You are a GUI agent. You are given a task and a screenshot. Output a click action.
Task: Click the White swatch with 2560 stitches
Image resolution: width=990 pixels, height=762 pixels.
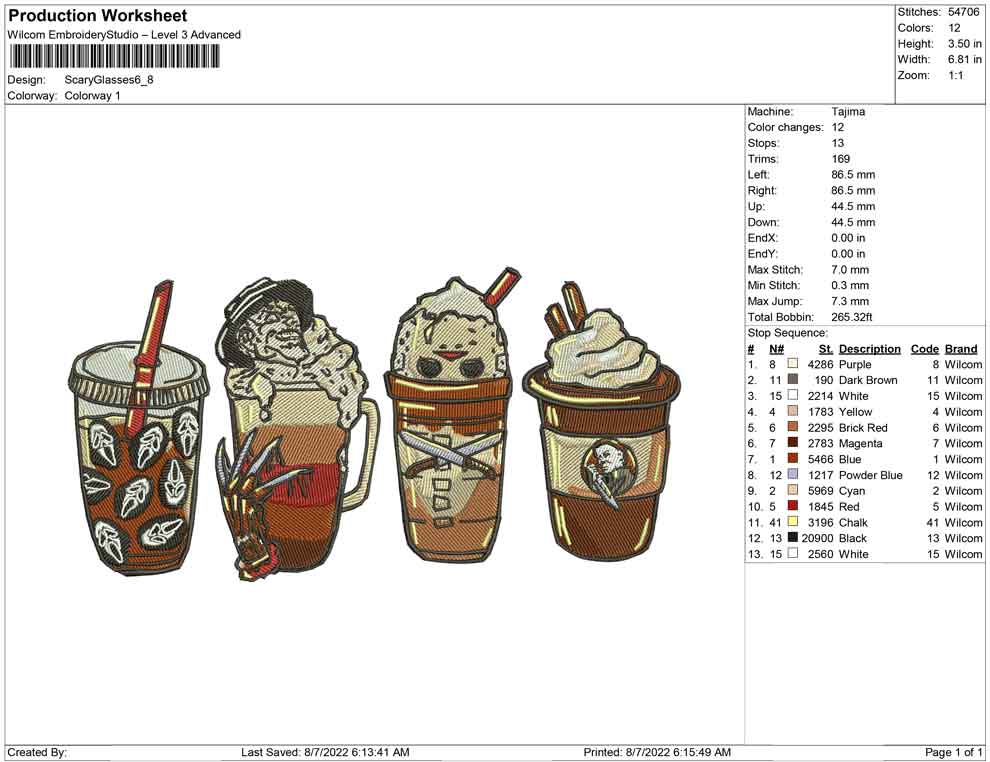click(793, 553)
